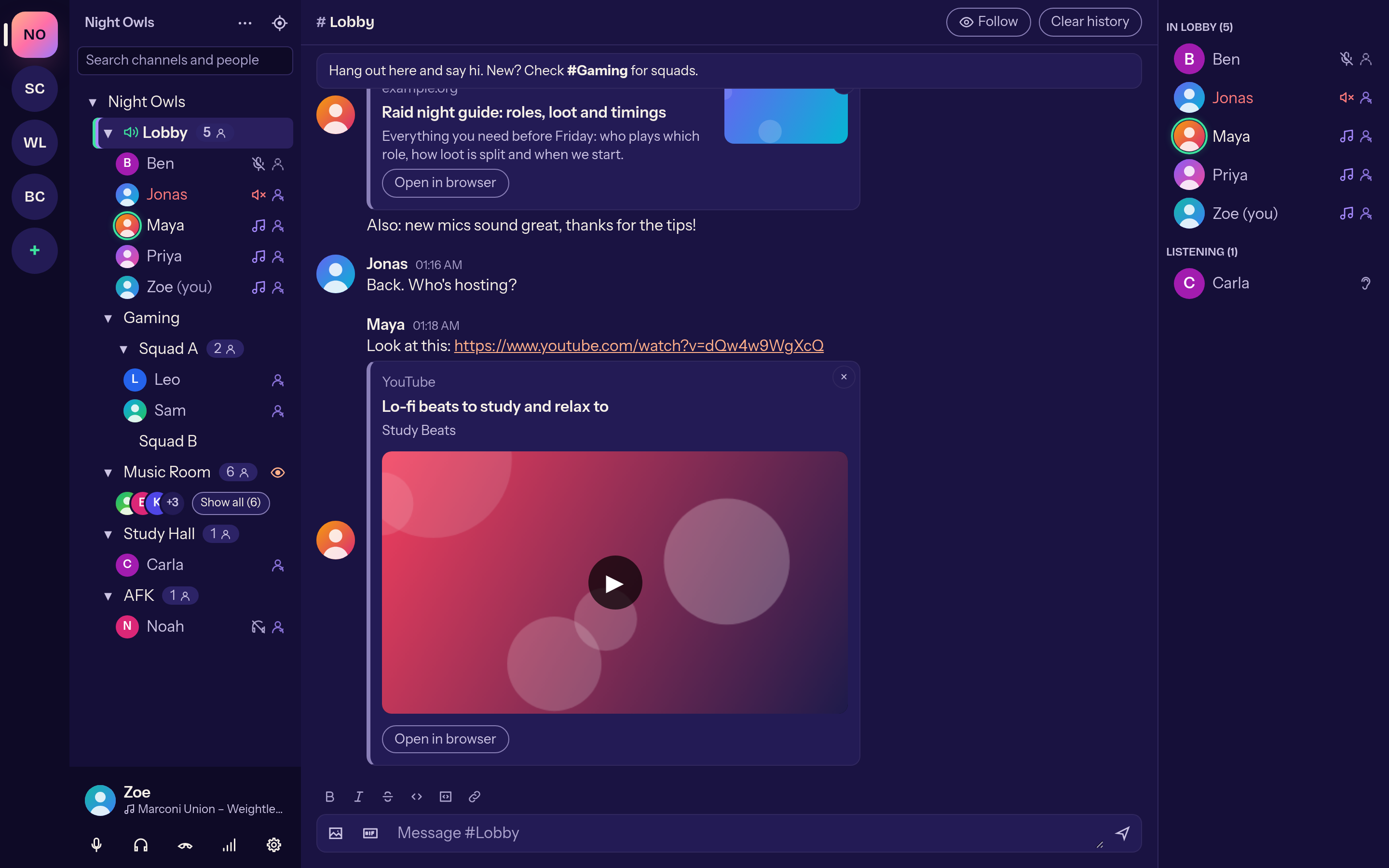Insert inline code formatting

coord(417,796)
